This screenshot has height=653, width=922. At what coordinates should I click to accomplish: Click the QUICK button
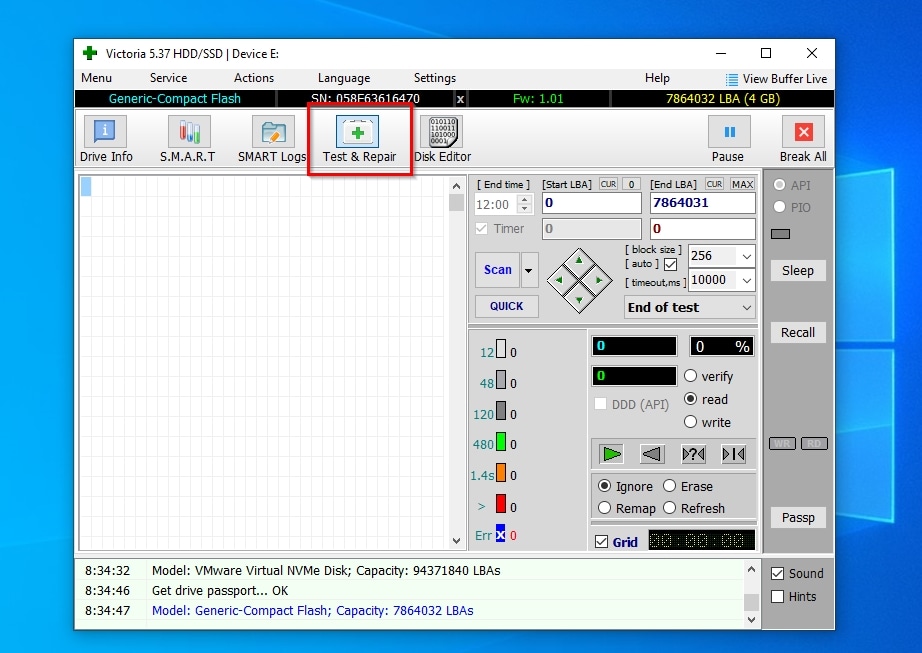506,306
